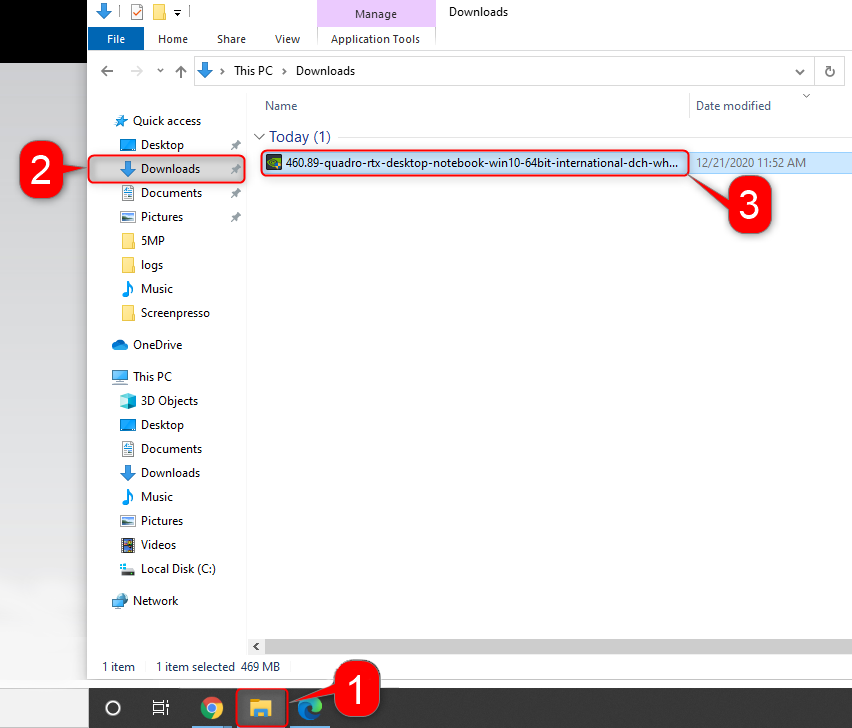Viewport: 852px width, 728px height.
Task: Switch to the Home ribbon tab
Action: tap(173, 39)
